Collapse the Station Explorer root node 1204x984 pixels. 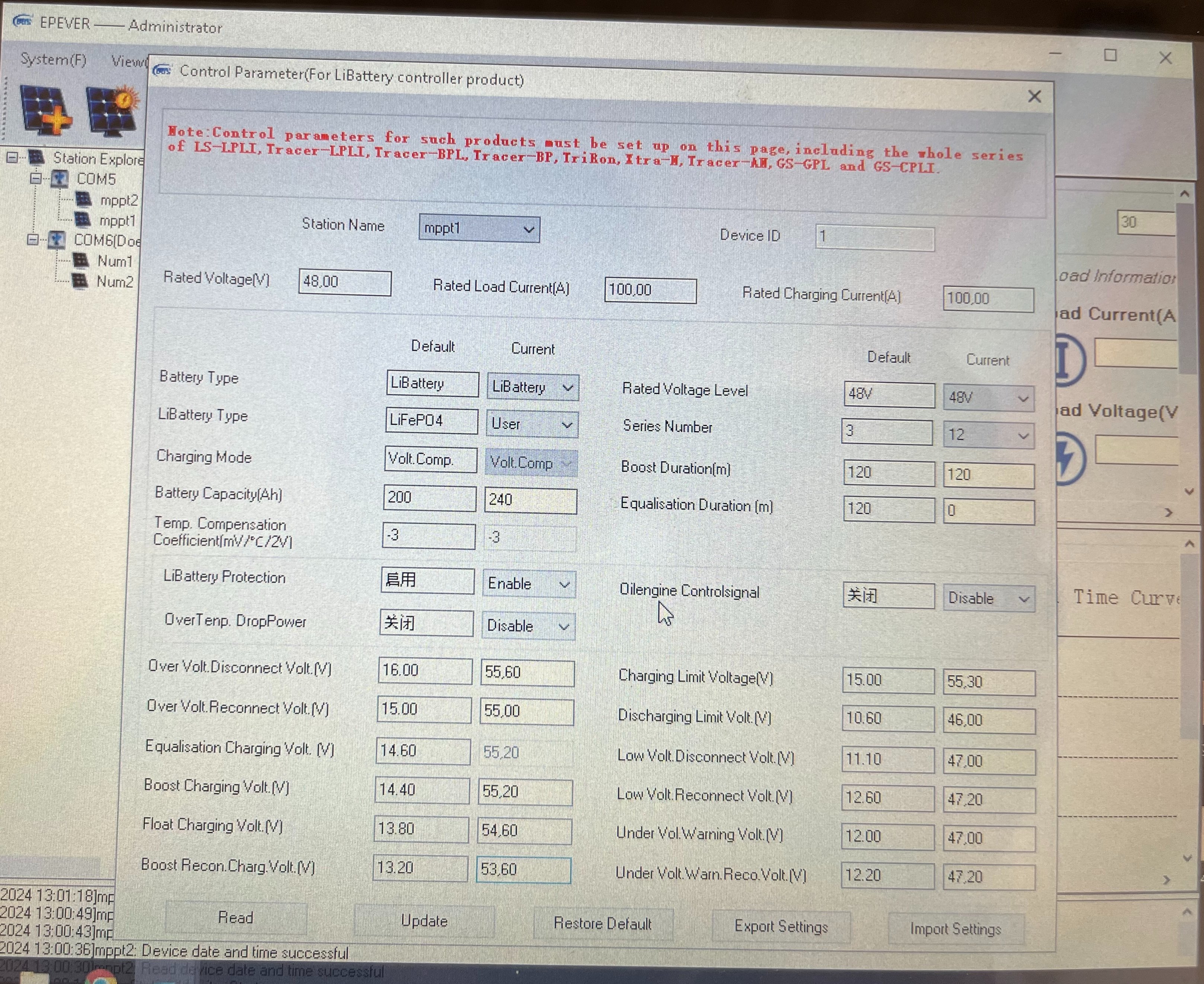click(12, 158)
